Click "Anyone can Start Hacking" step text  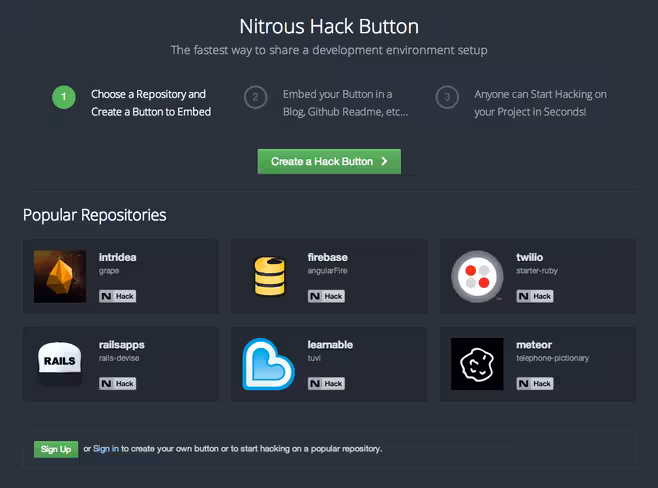point(540,103)
